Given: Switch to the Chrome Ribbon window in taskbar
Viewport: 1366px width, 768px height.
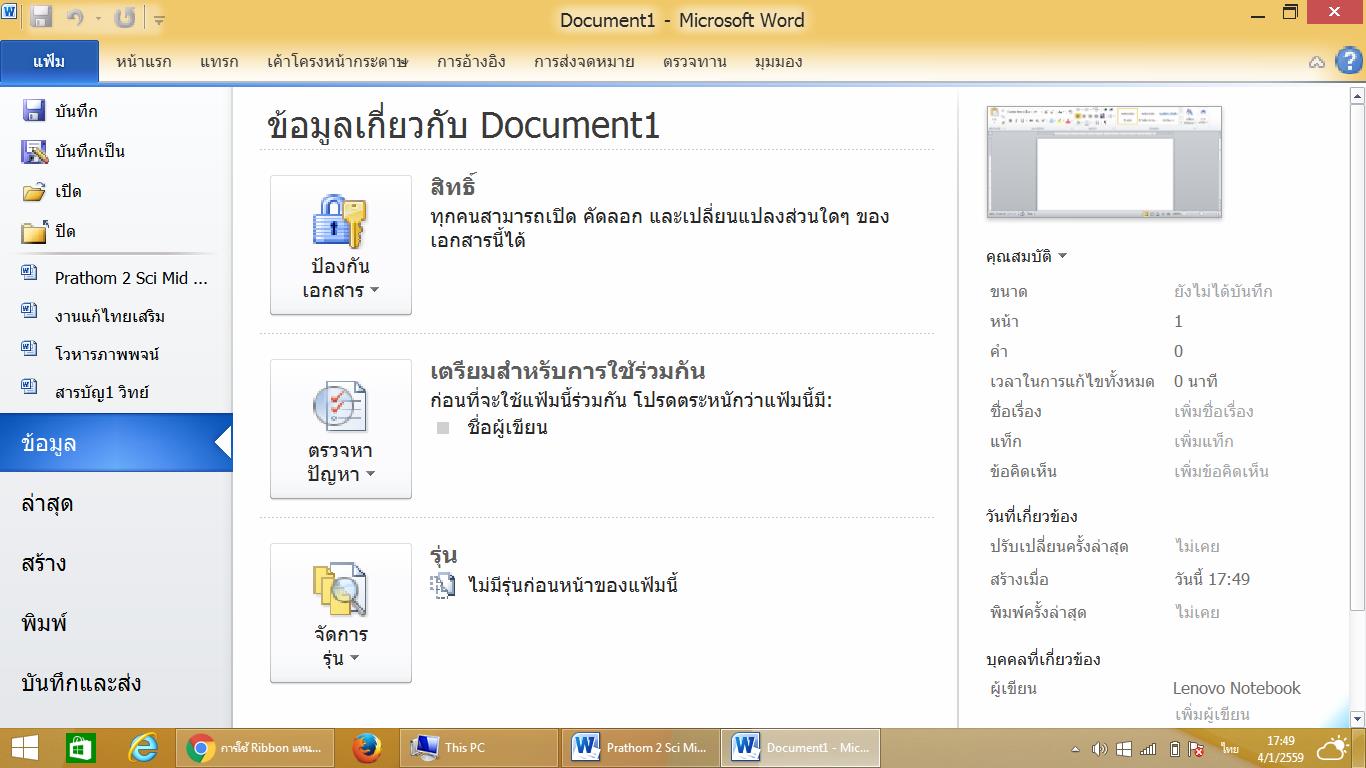Looking at the screenshot, I should (256, 748).
